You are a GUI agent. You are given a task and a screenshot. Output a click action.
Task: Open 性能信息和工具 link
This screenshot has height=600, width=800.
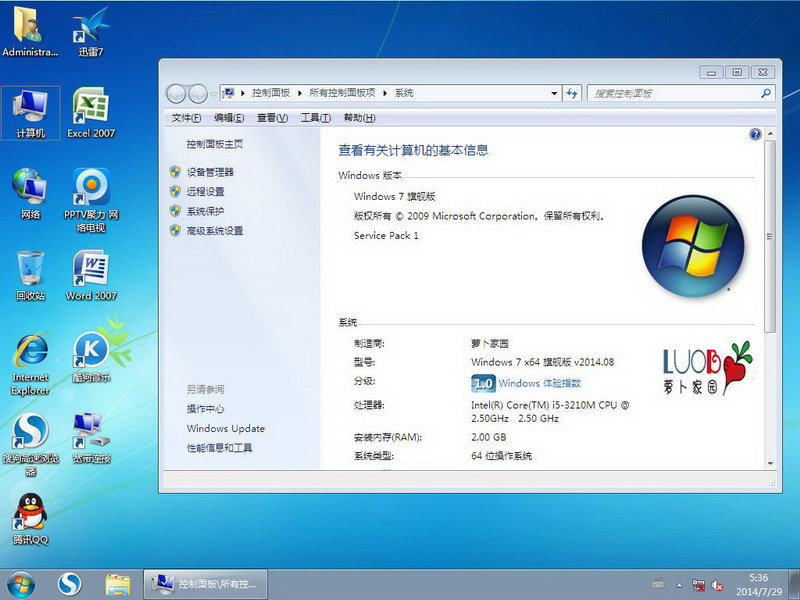pyautogui.click(x=219, y=448)
